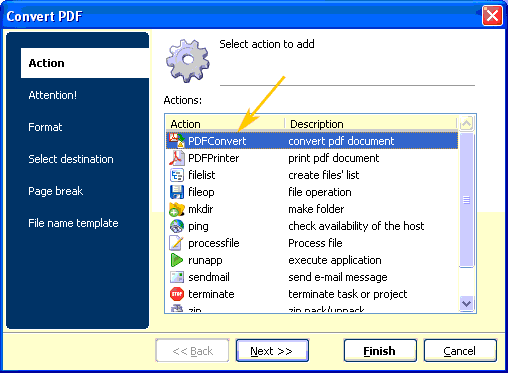The image size is (508, 373).
Task: Select the runapp action name
Action: click(205, 261)
